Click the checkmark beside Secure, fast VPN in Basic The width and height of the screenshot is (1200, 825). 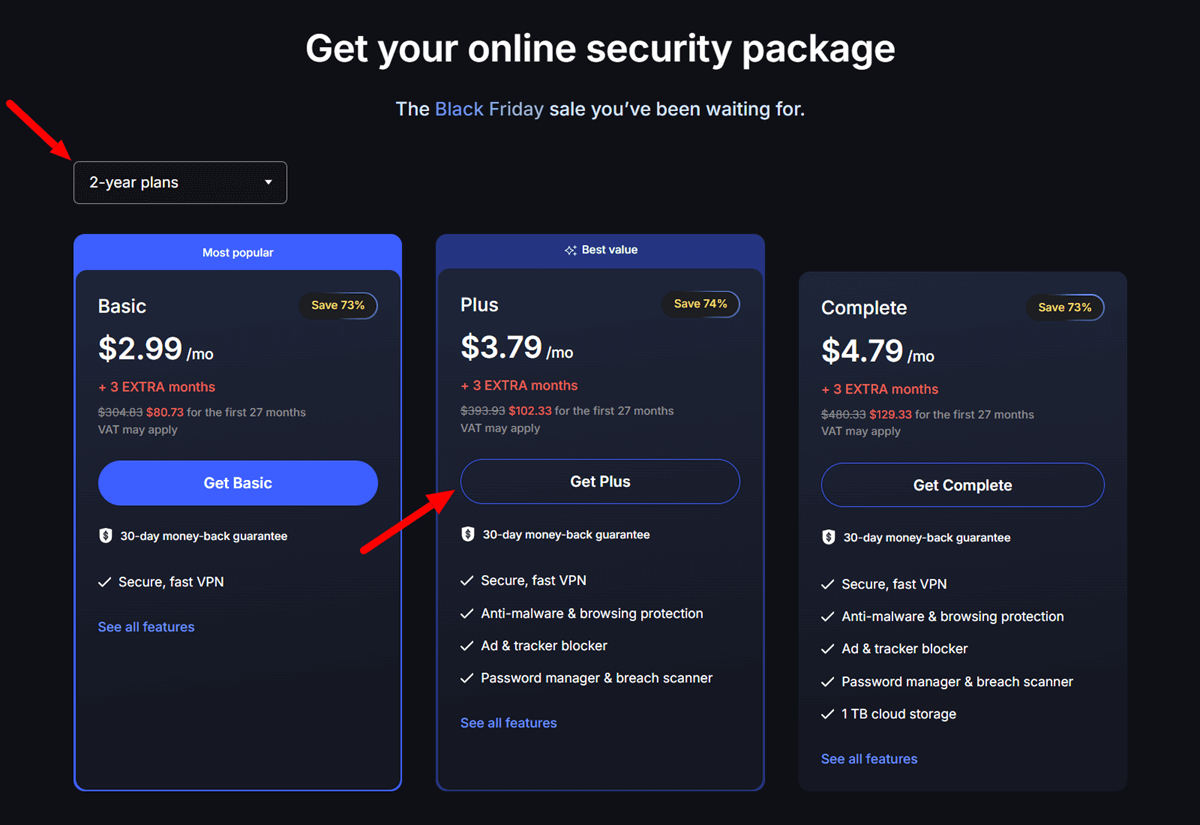pyautogui.click(x=105, y=581)
